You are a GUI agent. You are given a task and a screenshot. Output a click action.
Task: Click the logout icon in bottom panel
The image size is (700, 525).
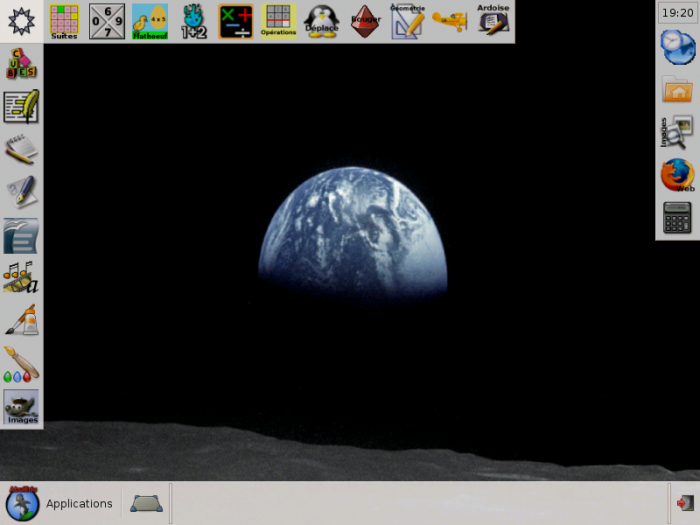(x=684, y=503)
